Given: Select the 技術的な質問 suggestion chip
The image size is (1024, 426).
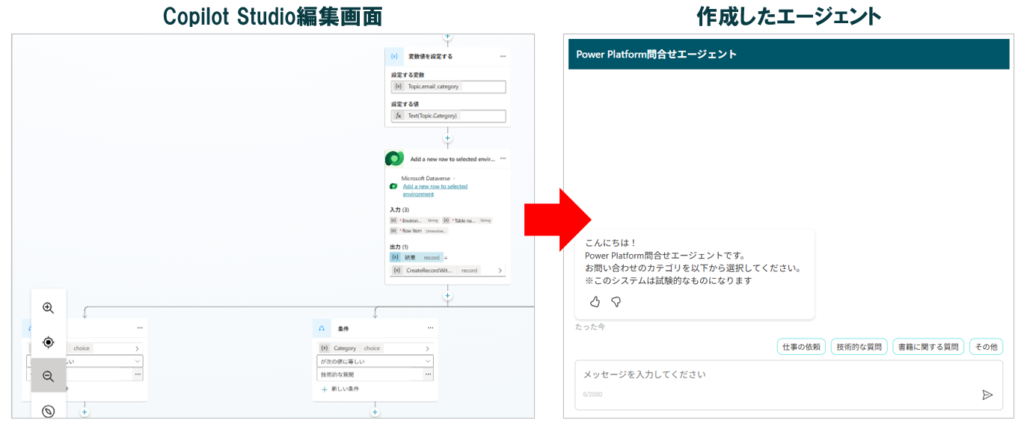Looking at the screenshot, I should click(859, 347).
